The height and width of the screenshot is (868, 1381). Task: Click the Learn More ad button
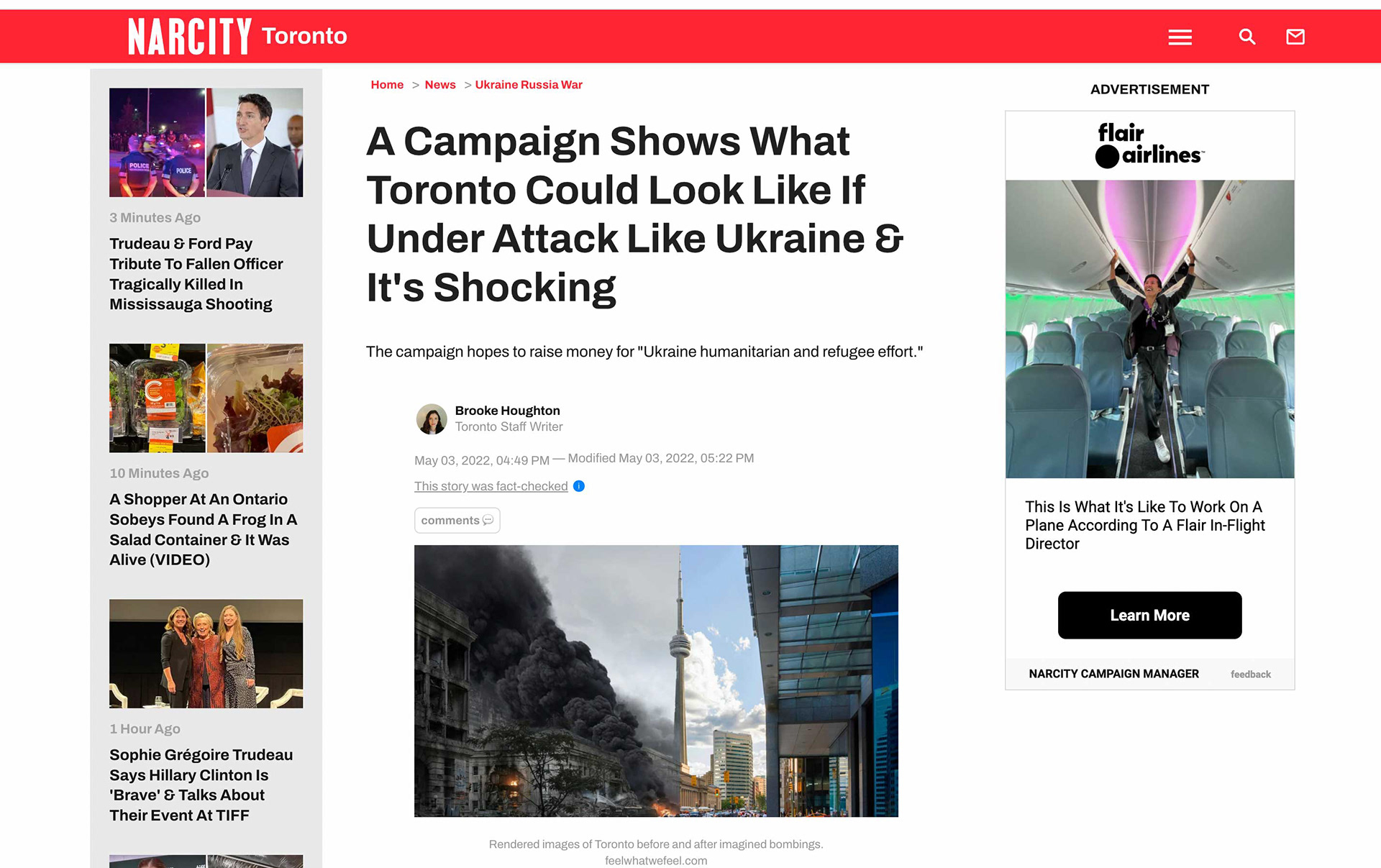(x=1149, y=615)
